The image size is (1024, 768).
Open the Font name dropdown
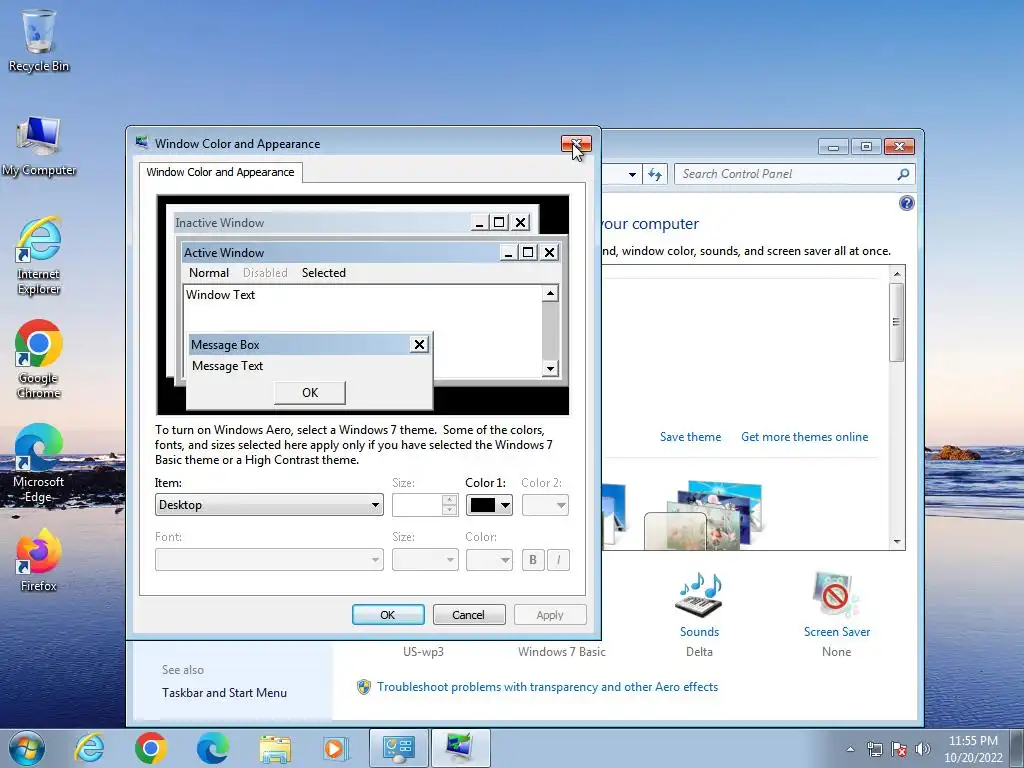coord(269,560)
